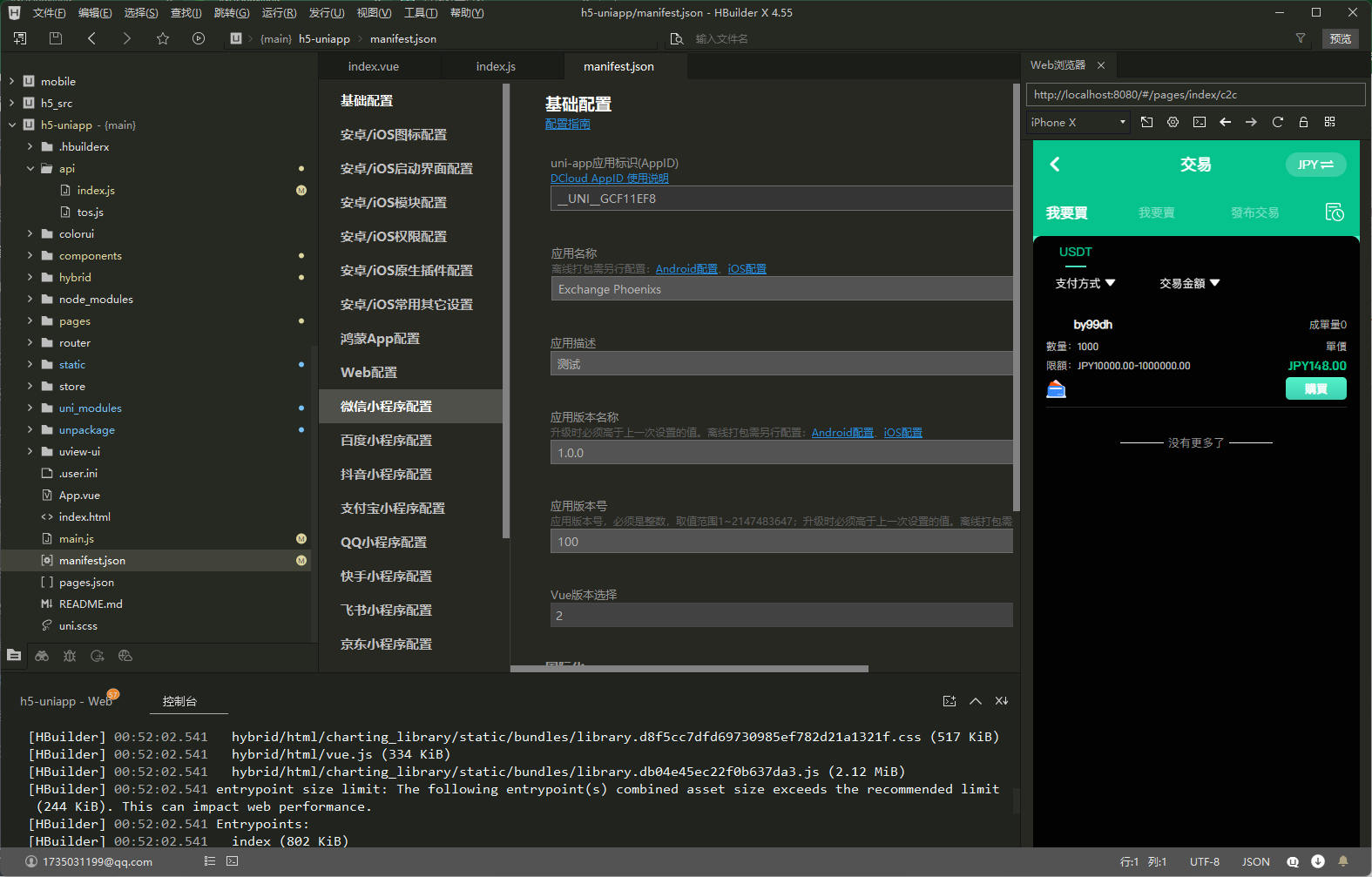The height and width of the screenshot is (877, 1372).
Task: Collapse the api folder
Action: [30, 168]
